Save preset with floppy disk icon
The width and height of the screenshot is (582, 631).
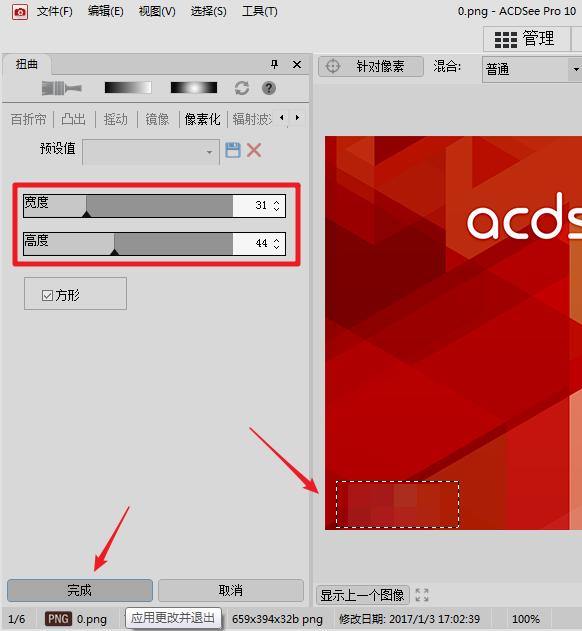click(x=233, y=151)
